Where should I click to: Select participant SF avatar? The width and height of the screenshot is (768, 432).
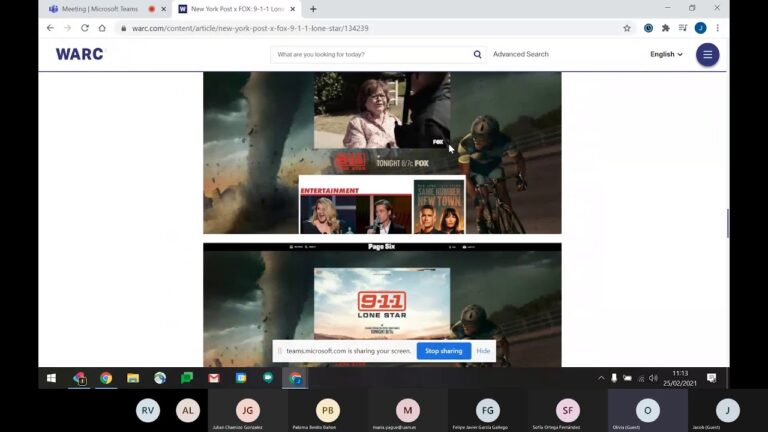pyautogui.click(x=568, y=410)
